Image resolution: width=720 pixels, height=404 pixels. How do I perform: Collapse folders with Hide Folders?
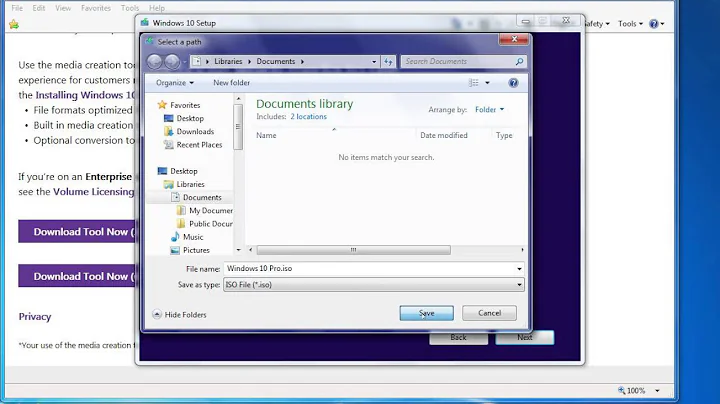point(180,315)
